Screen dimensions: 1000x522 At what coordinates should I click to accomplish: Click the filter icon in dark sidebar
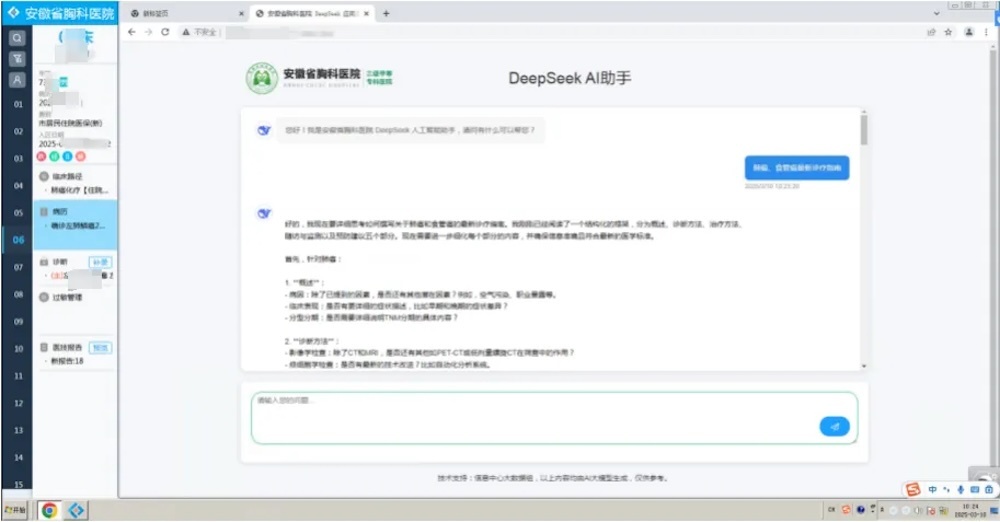pos(17,59)
